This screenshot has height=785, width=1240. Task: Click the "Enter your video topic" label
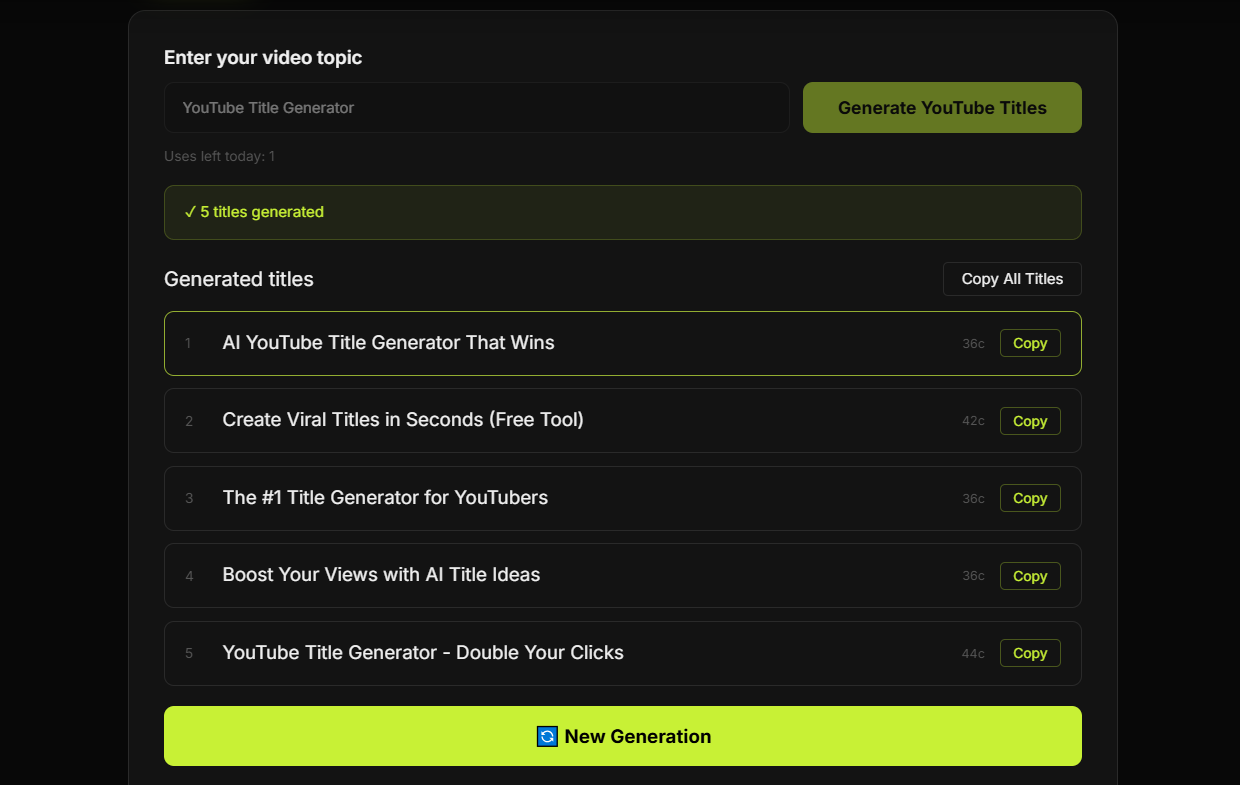click(263, 58)
